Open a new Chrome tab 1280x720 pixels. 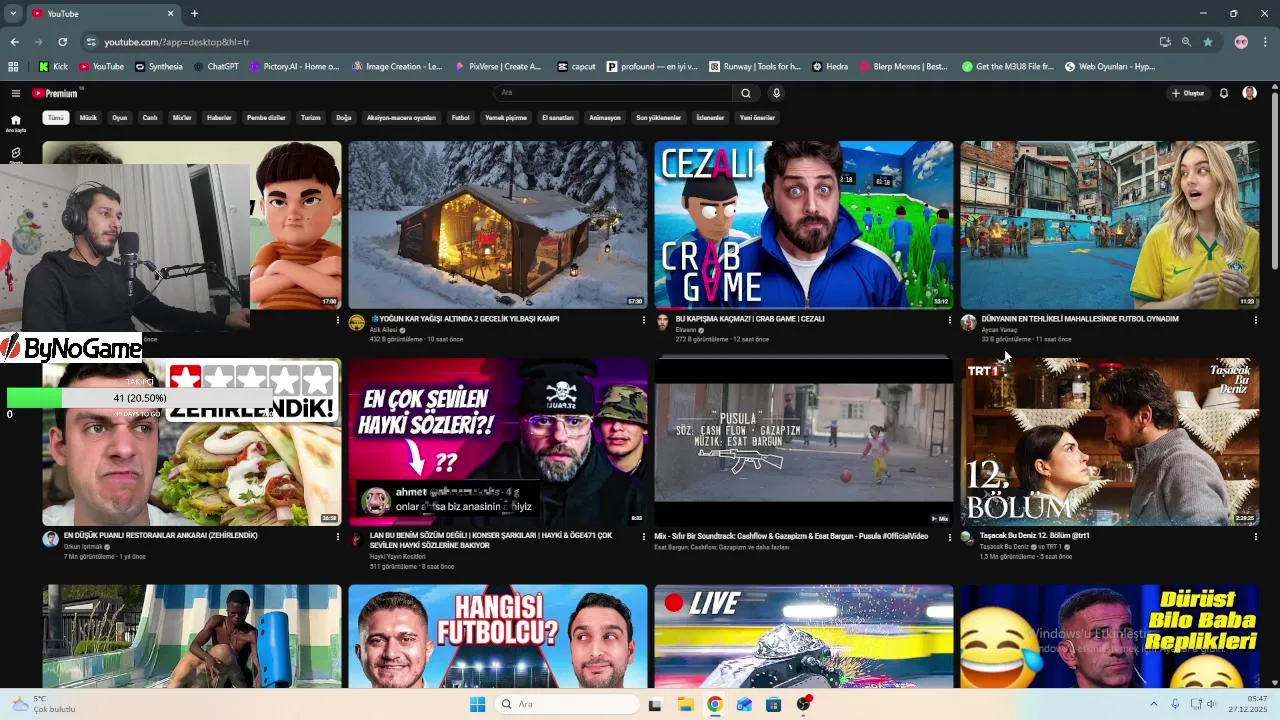[x=194, y=13]
